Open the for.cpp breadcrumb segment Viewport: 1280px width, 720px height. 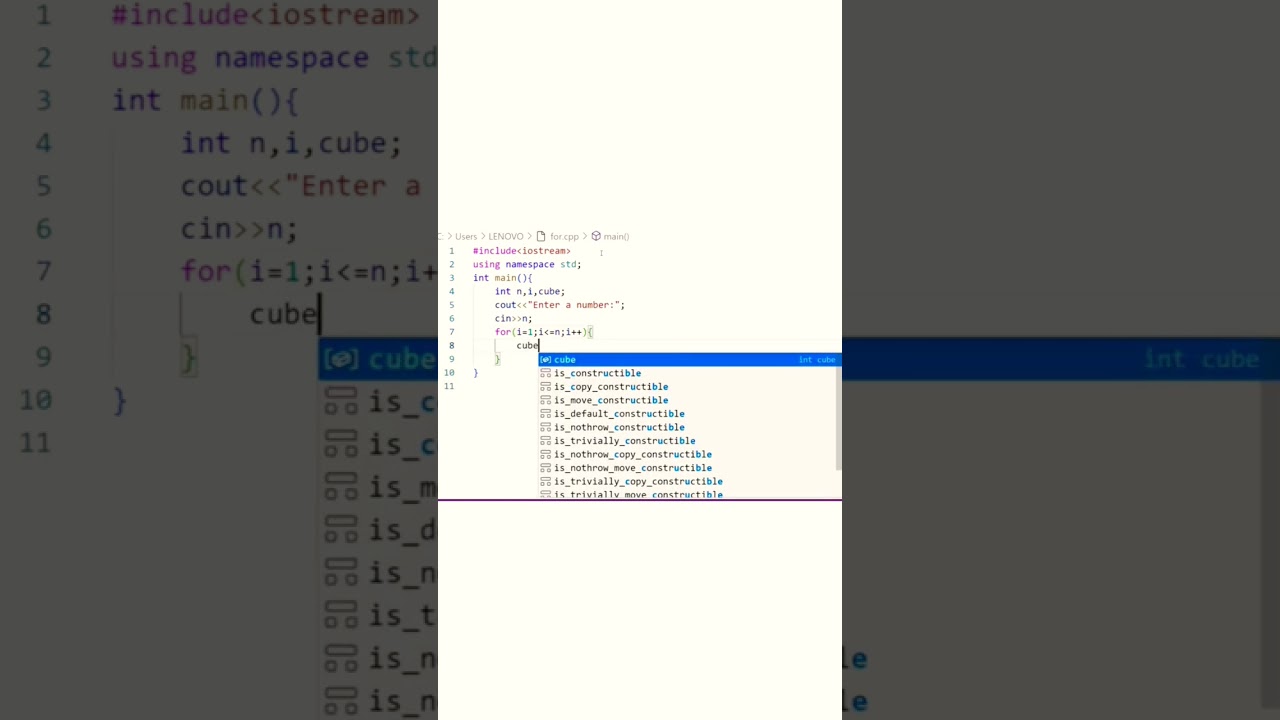pyautogui.click(x=564, y=236)
